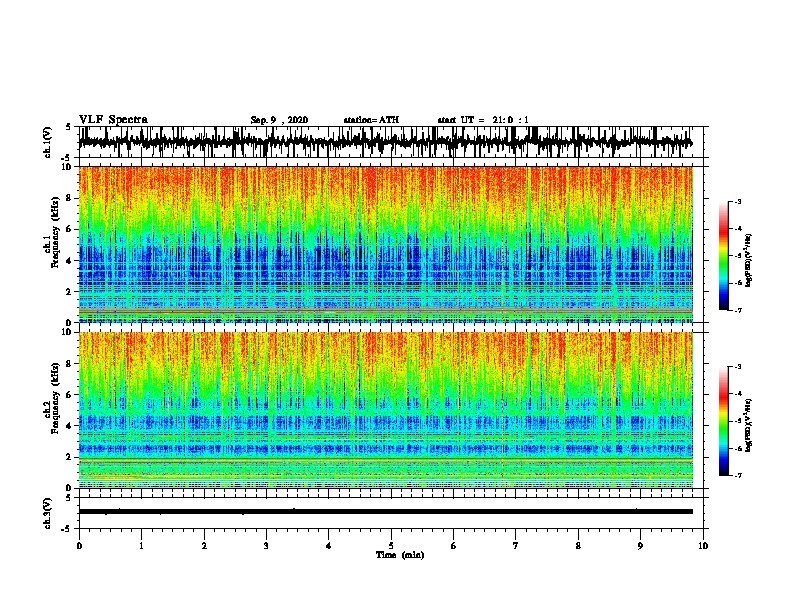Click the "-7" label on ch.1 color bar
Viewport: 792px width, 612px height.
tap(738, 310)
